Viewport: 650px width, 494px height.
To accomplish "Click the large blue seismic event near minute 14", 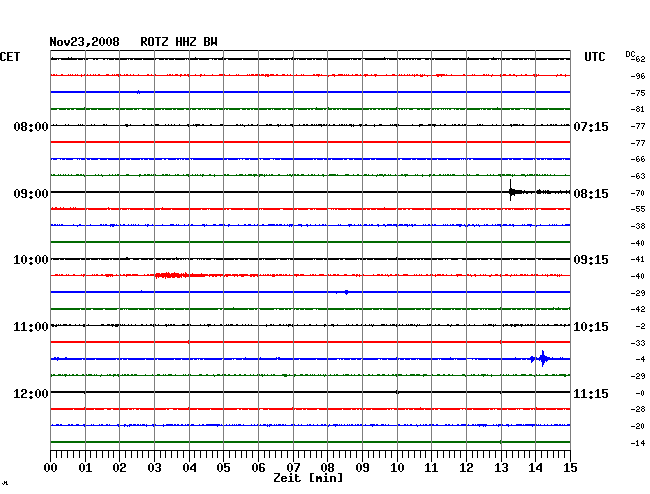I will 543,358.
